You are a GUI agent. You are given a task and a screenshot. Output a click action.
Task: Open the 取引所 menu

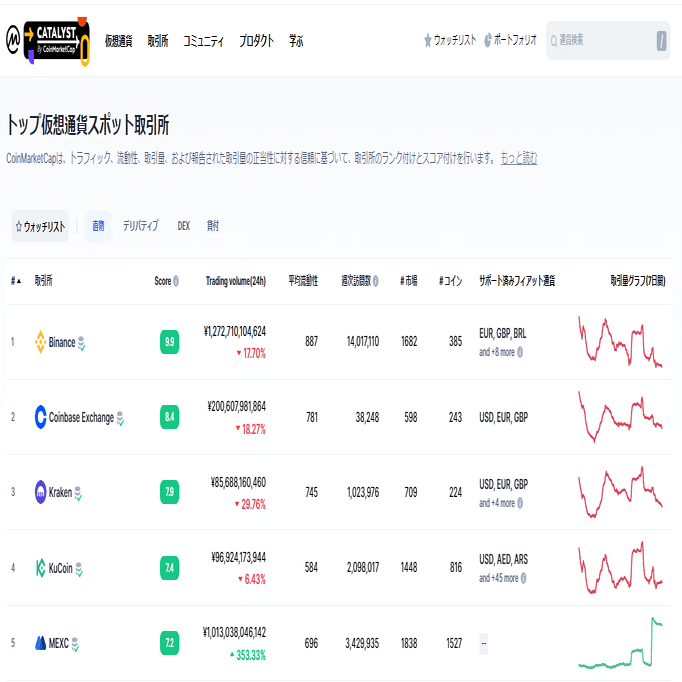click(157, 41)
